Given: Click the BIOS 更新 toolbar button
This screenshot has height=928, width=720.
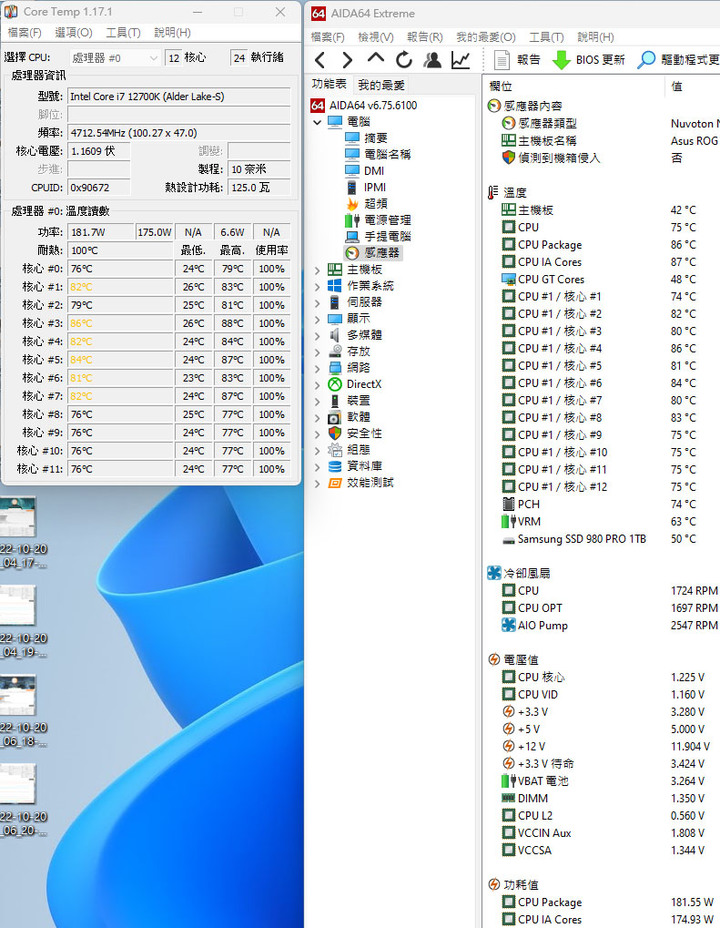Looking at the screenshot, I should 589,60.
